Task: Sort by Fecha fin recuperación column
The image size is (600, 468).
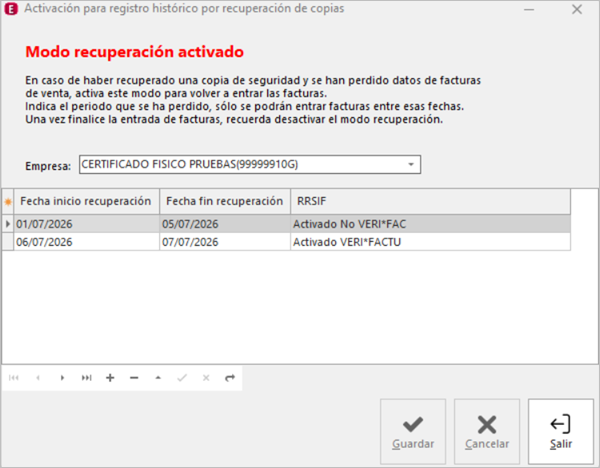Action: [225, 201]
